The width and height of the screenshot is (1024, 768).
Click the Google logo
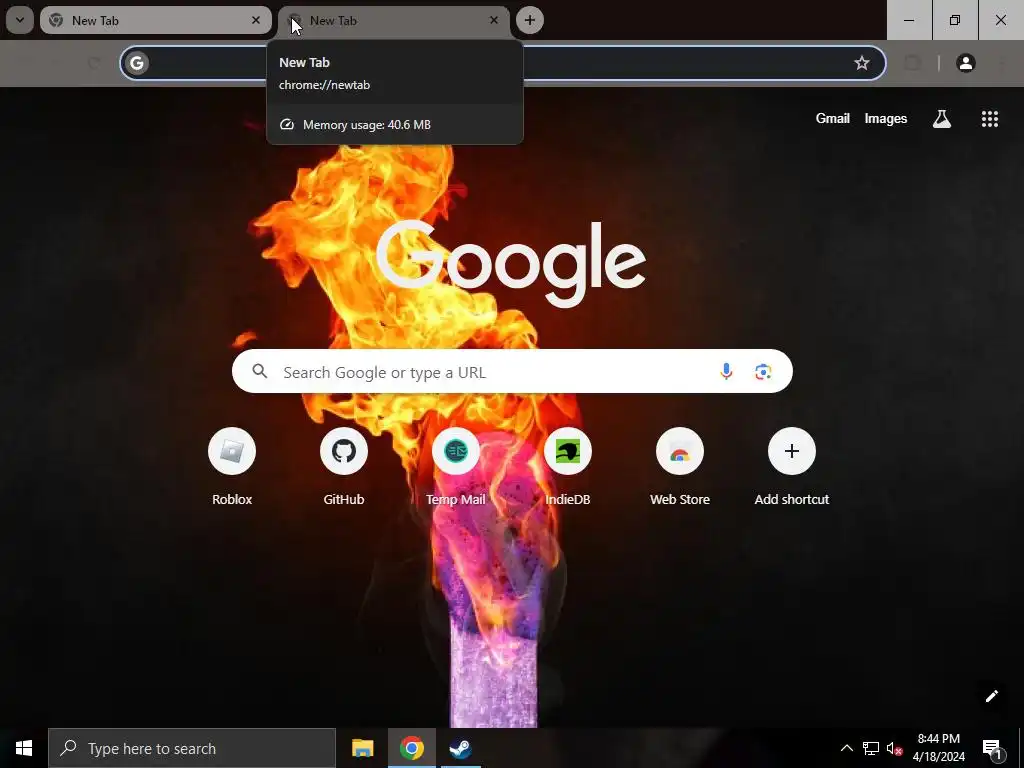click(511, 263)
